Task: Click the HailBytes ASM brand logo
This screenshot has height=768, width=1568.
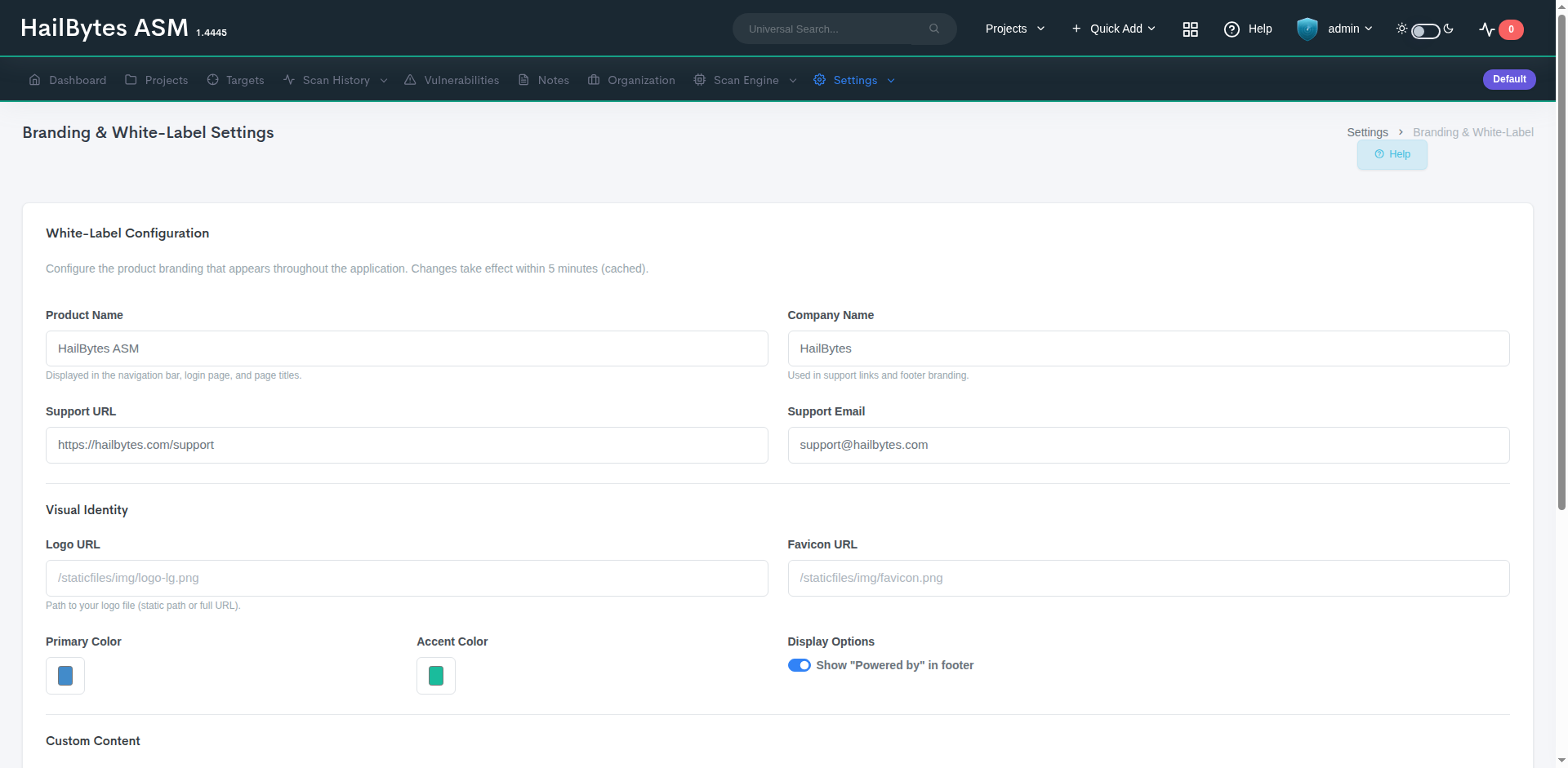Action: (x=105, y=28)
